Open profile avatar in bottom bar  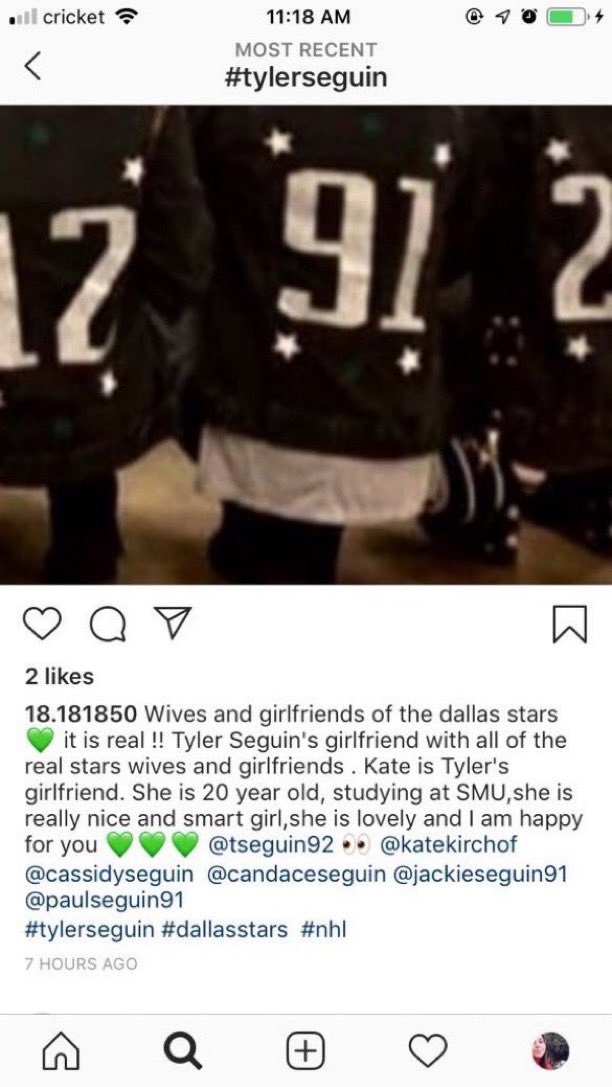[x=550, y=1052]
